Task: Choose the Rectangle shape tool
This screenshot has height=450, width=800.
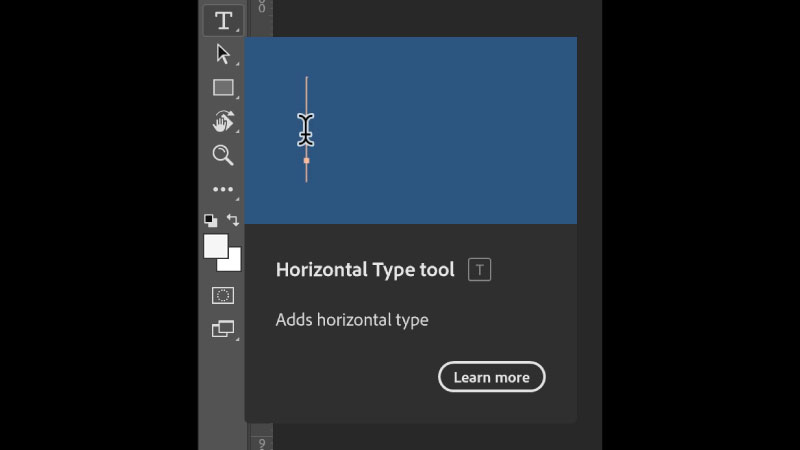Action: click(223, 88)
